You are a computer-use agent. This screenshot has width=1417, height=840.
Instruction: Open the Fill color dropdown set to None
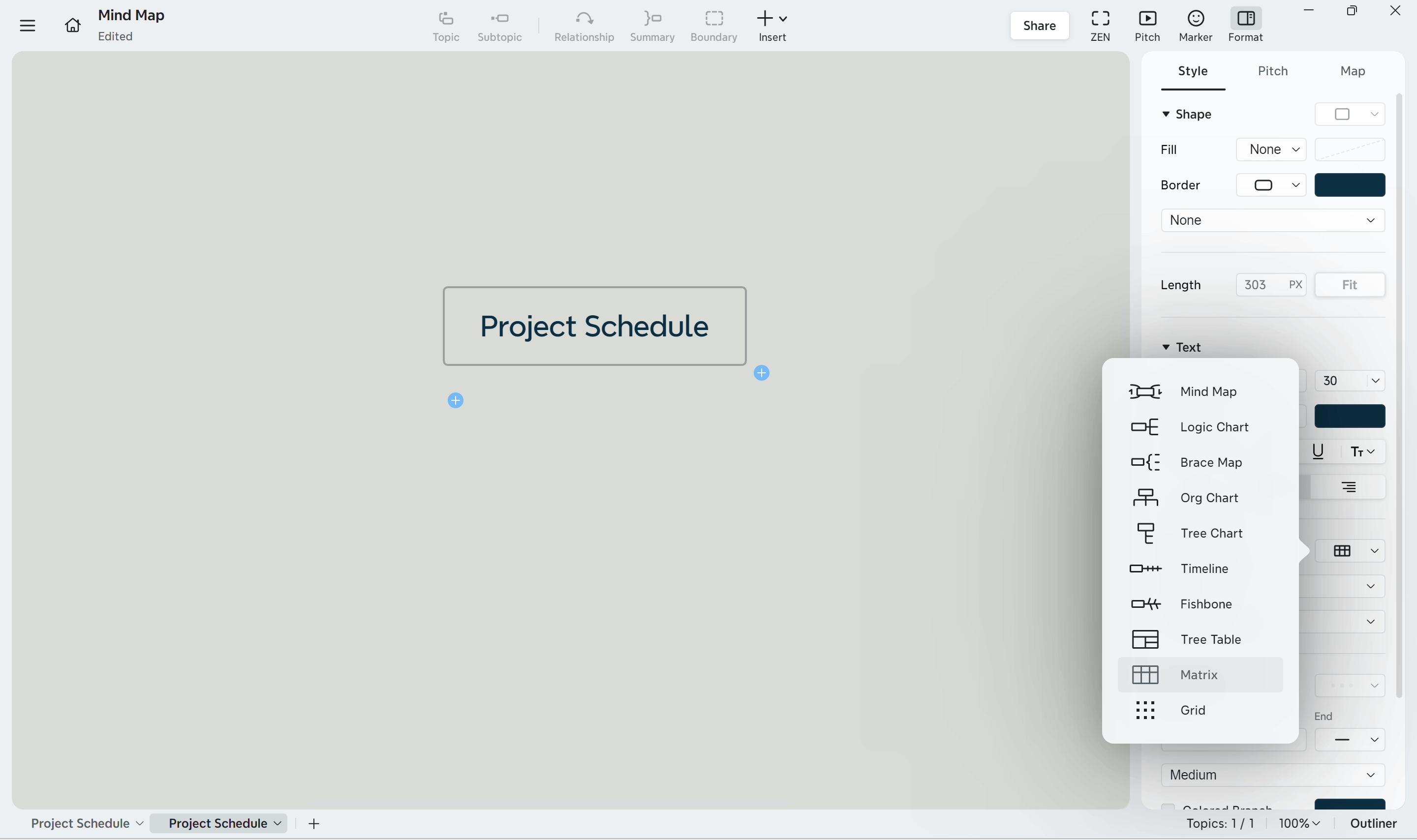(1270, 149)
